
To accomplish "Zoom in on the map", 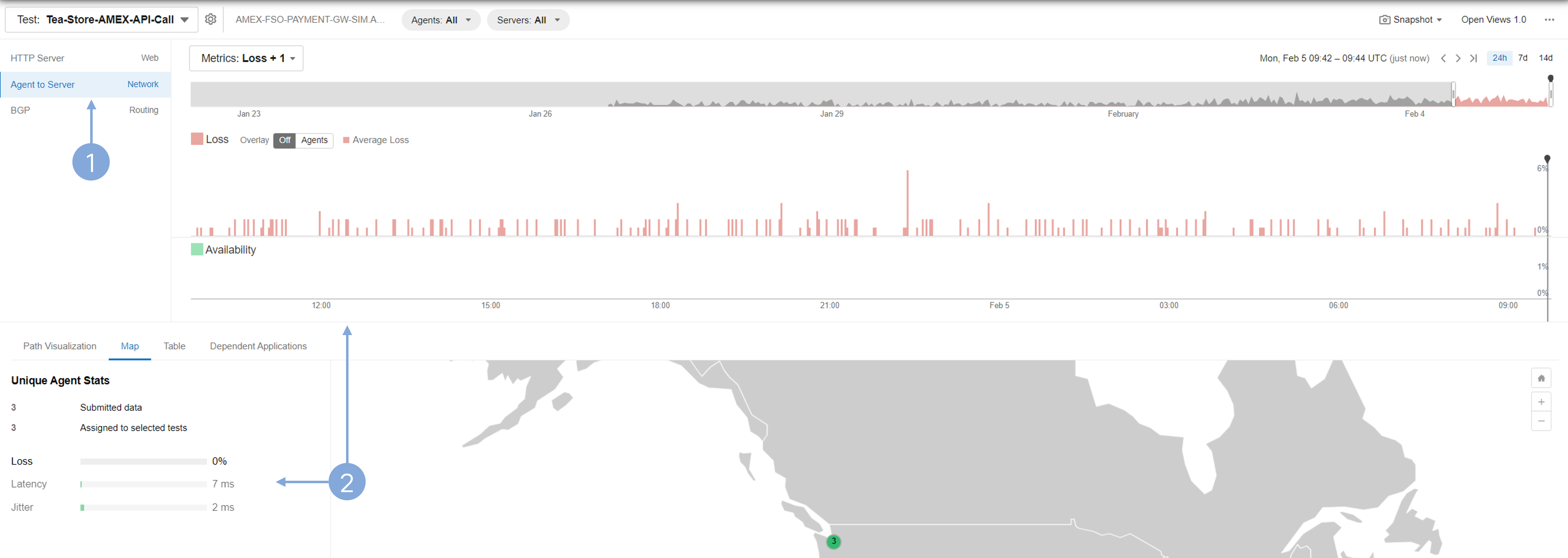I will point(1541,402).
